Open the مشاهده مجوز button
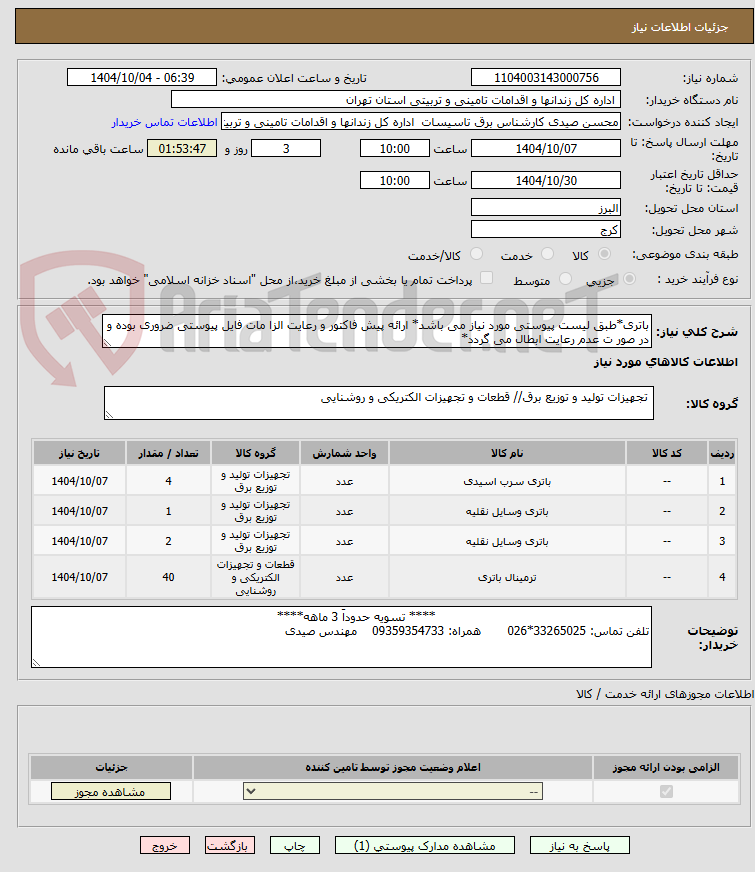Viewport: 755px width, 872px height. click(x=111, y=791)
